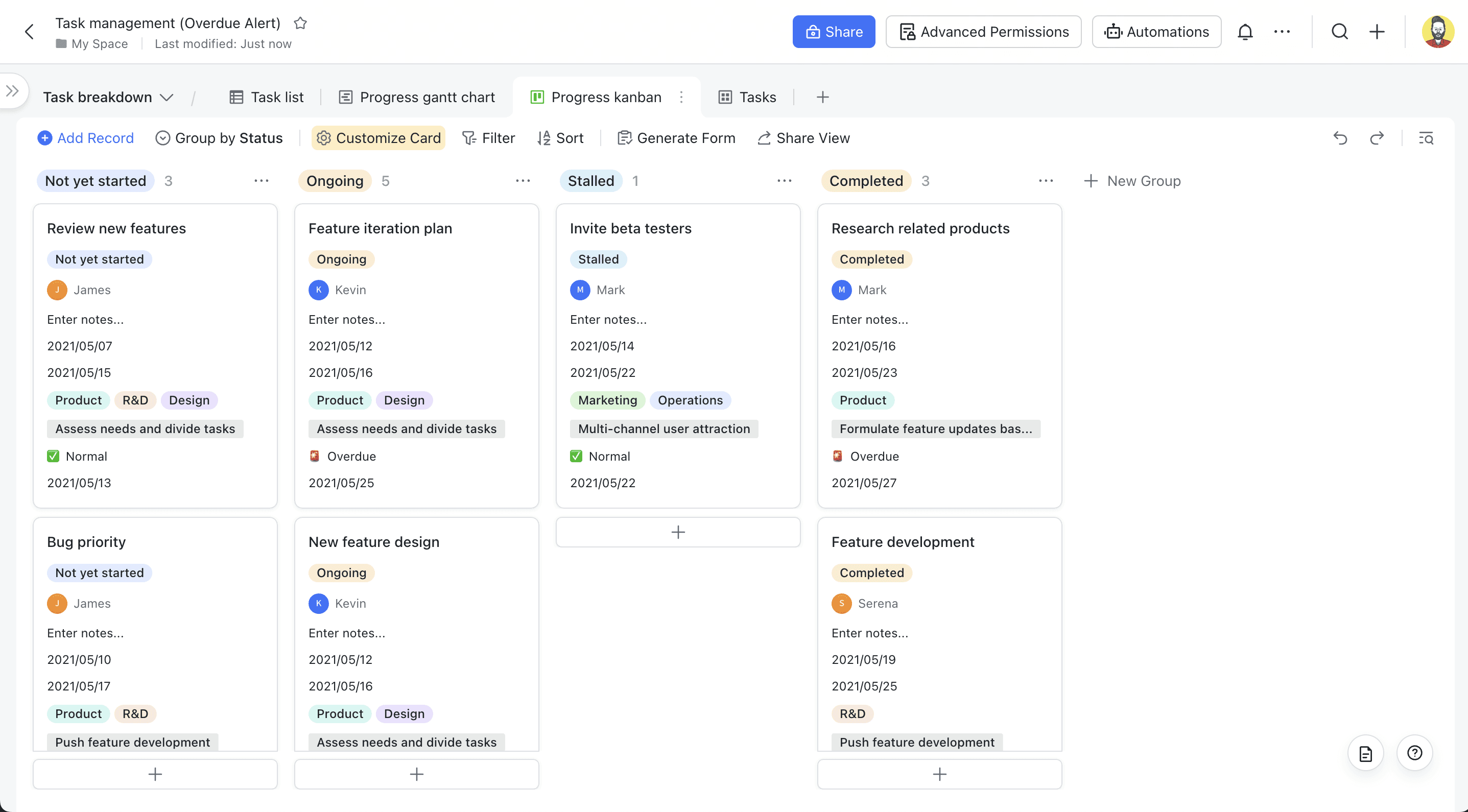Open the Automations button
Image resolution: width=1468 pixels, height=812 pixels.
[1156, 32]
